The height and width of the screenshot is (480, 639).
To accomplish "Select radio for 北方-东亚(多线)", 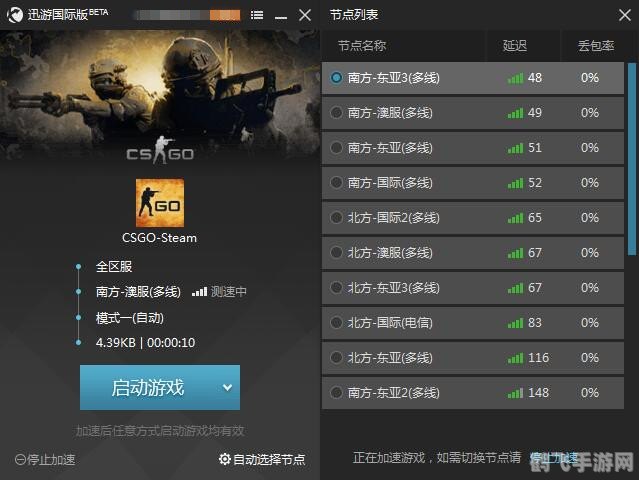I will [x=336, y=358].
